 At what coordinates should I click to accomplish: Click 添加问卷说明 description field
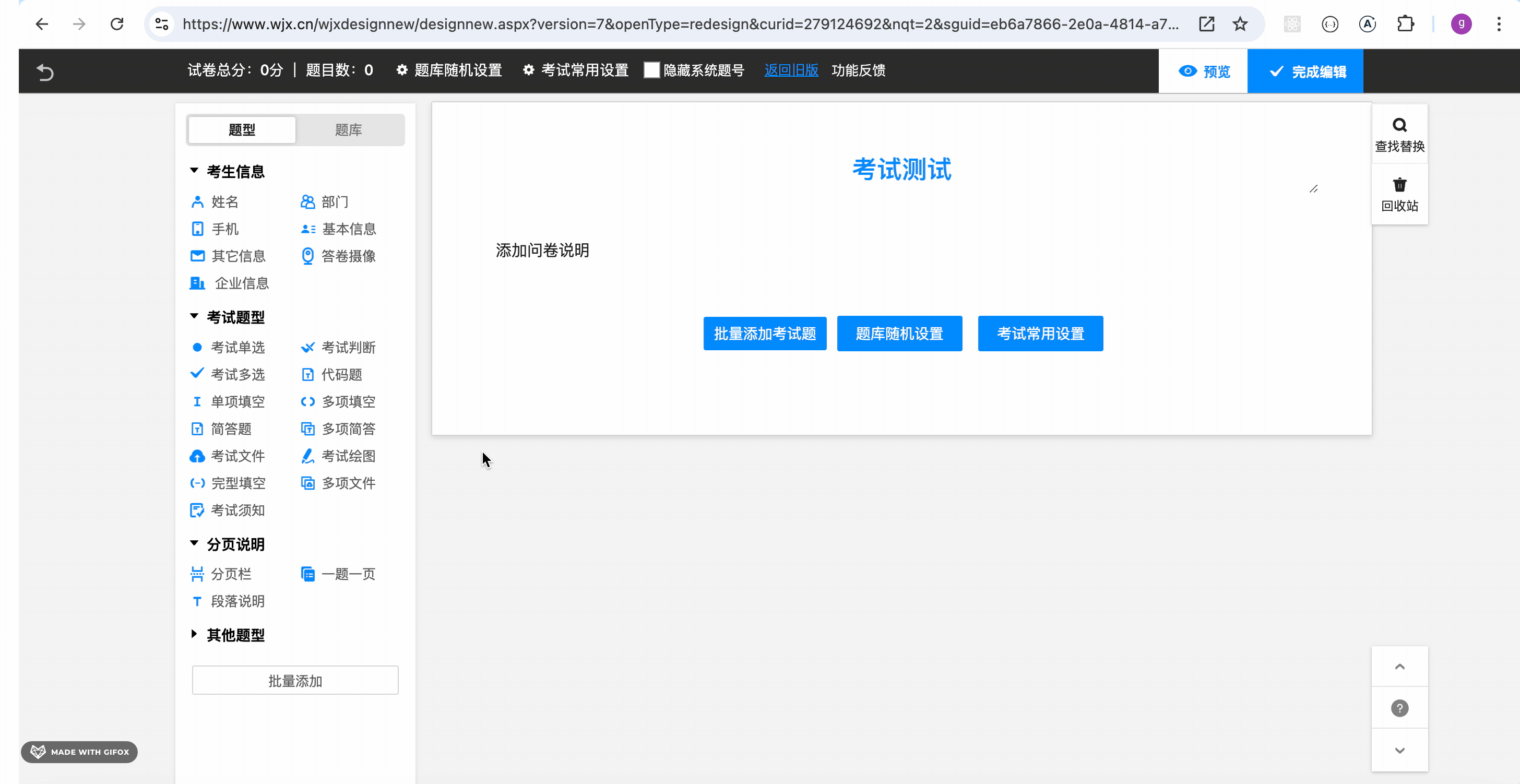(x=542, y=250)
